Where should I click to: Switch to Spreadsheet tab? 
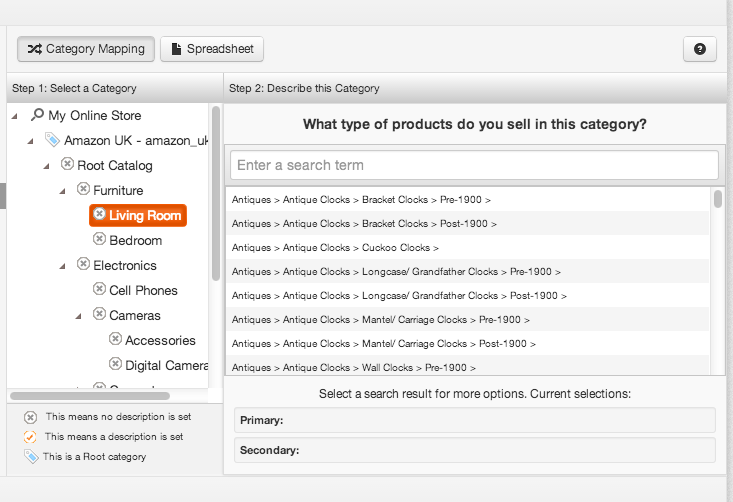point(212,49)
